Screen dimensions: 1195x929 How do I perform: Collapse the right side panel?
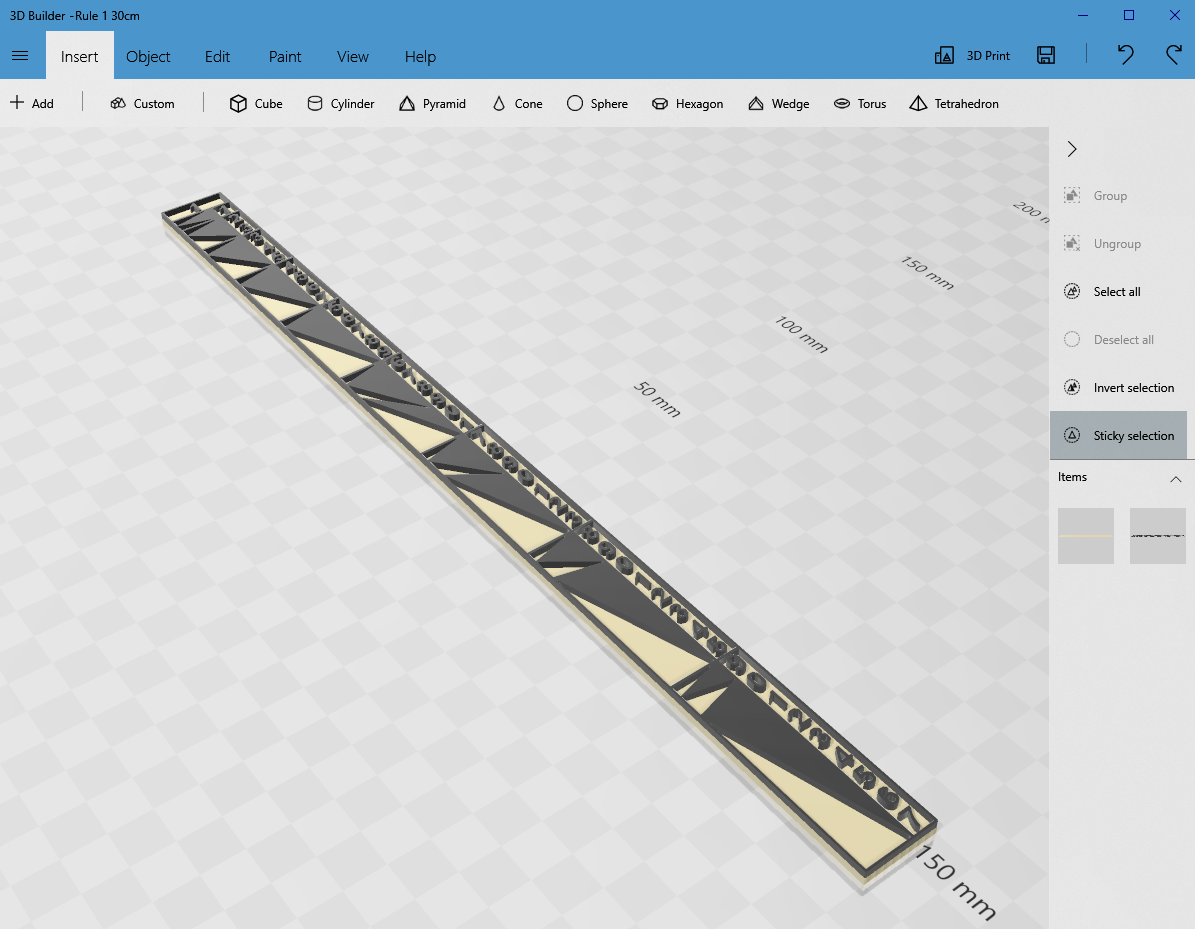coord(1071,148)
